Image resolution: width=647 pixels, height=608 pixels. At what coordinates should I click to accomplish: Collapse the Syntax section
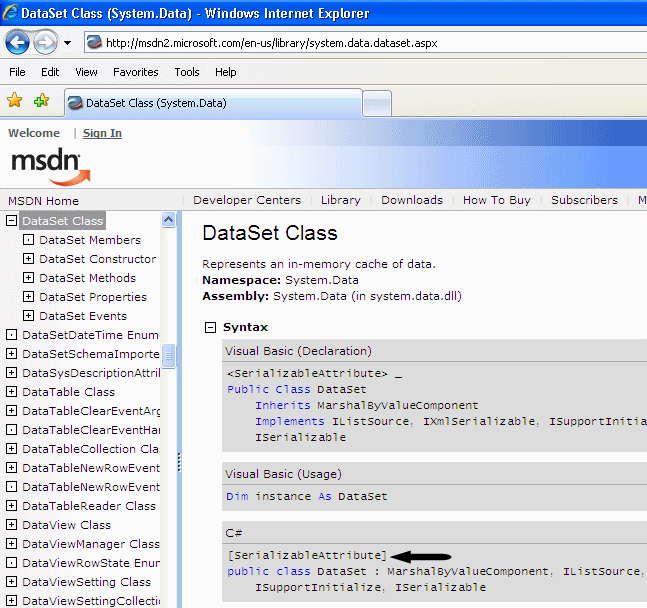(x=210, y=328)
